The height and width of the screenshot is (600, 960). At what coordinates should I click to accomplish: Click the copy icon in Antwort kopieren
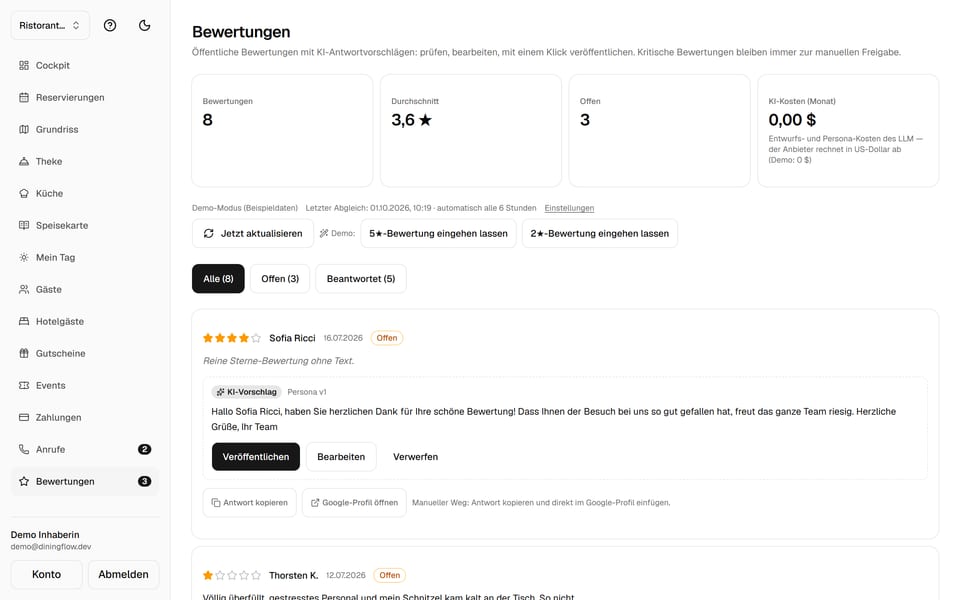tap(216, 503)
